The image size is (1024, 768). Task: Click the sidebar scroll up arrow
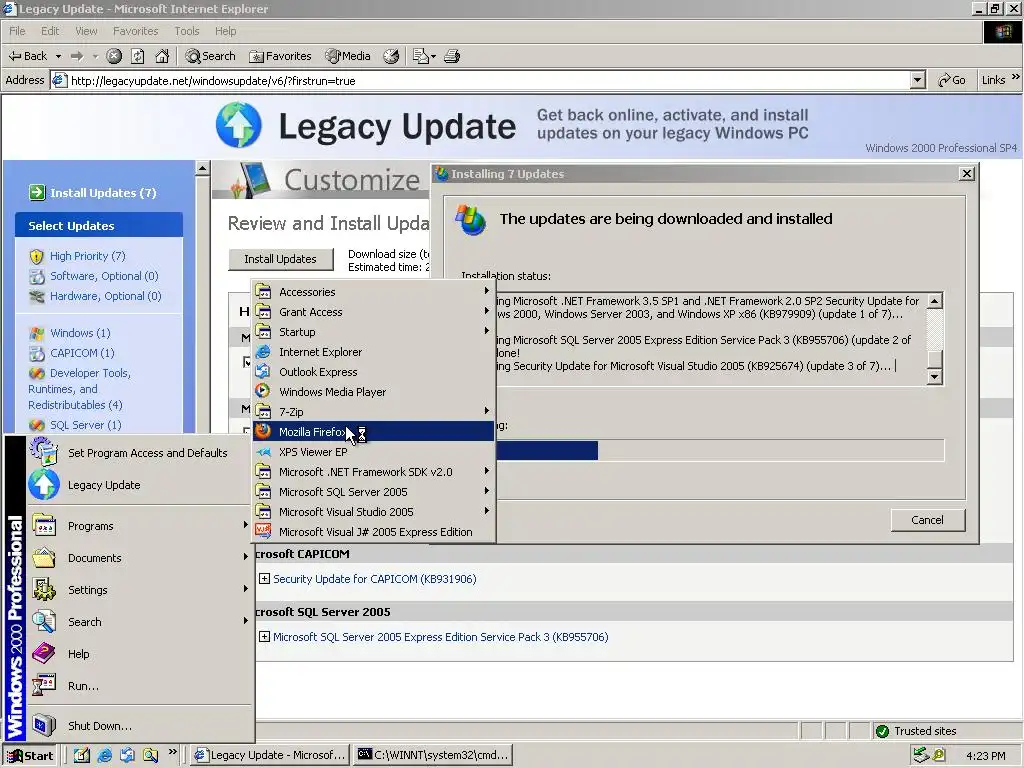tap(202, 168)
